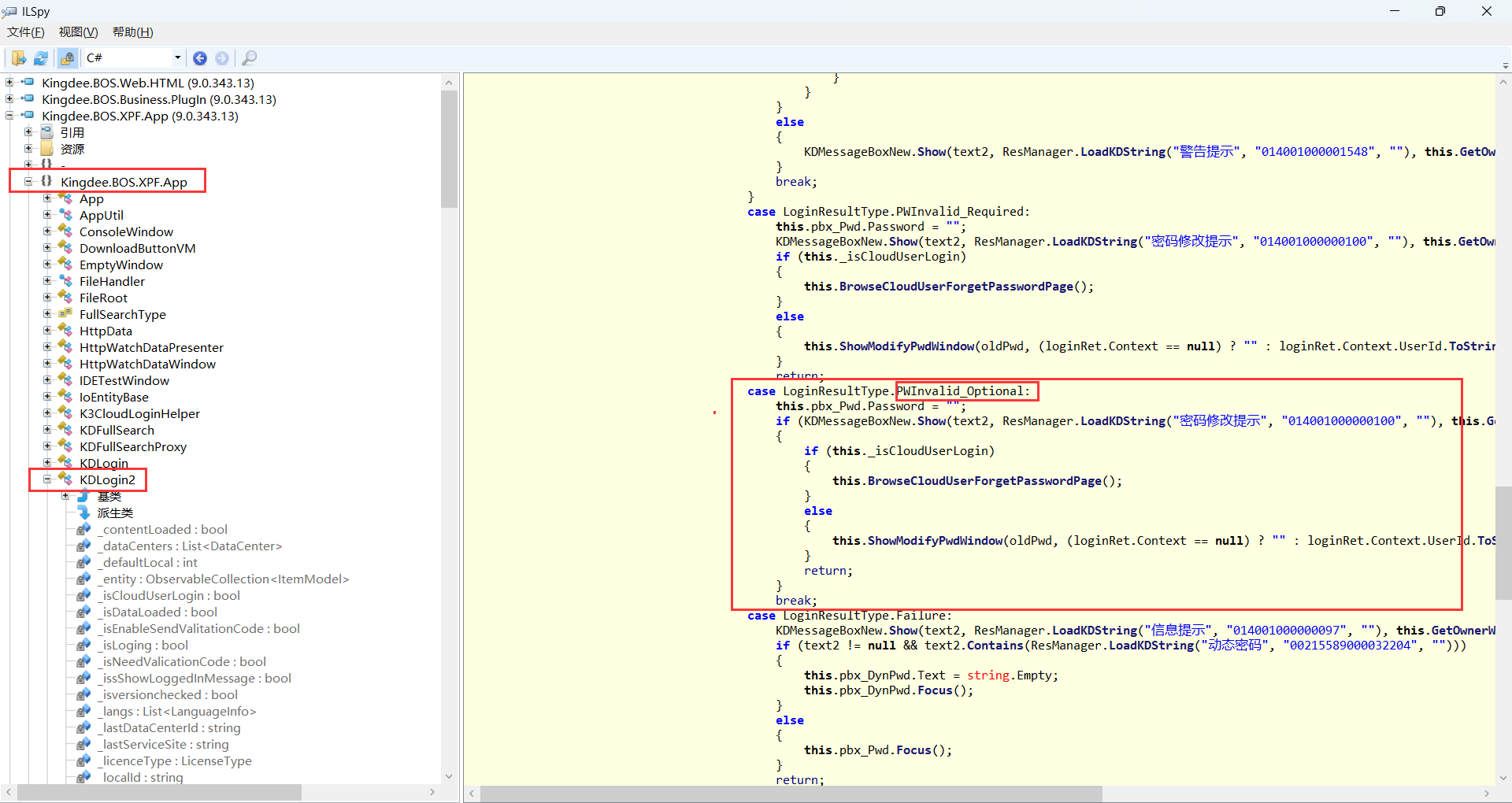
Task: Select the EmptyWindow tree item
Action: tap(121, 265)
